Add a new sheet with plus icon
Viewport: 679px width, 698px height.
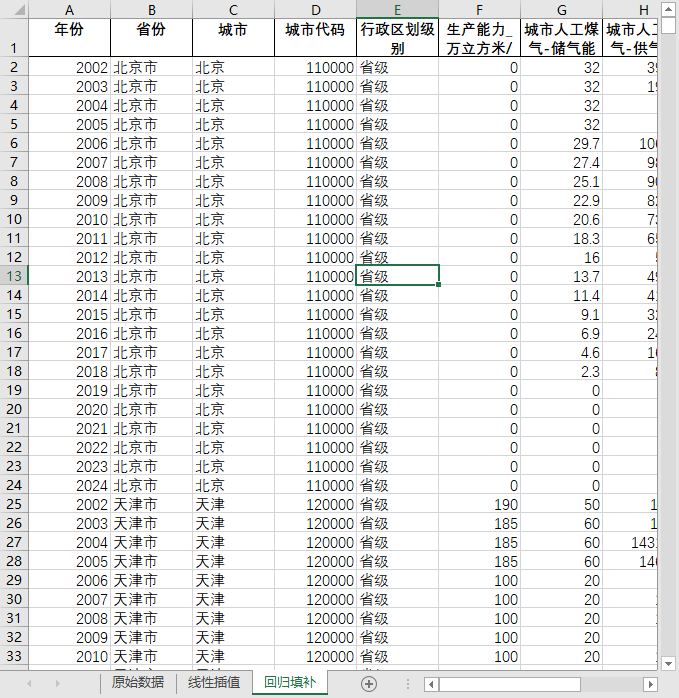[369, 683]
